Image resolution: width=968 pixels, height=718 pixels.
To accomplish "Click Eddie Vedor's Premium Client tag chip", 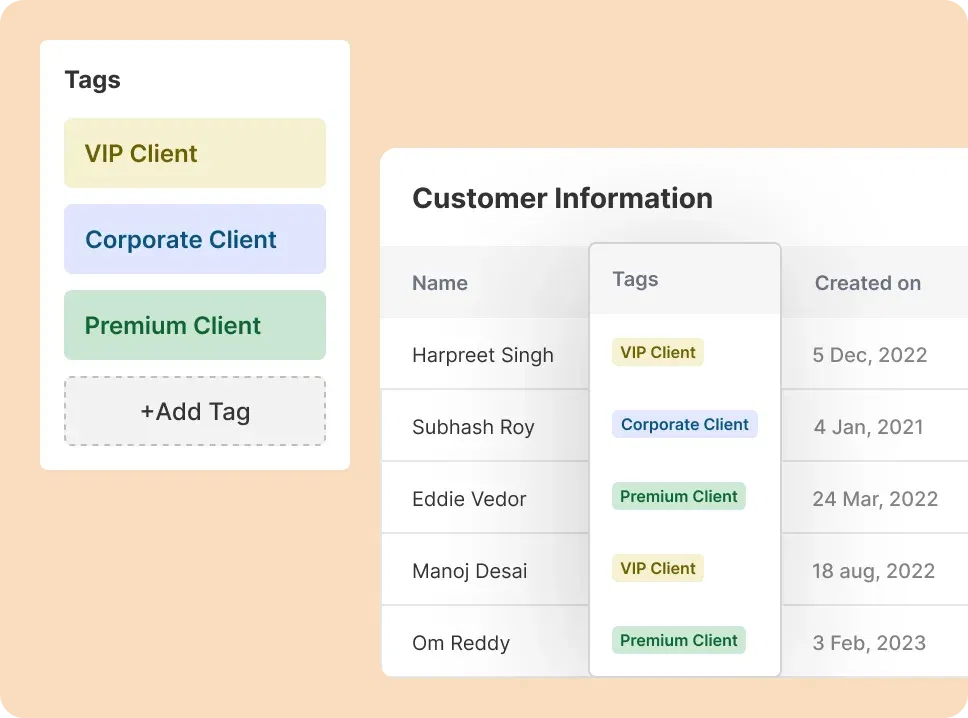I will click(x=678, y=496).
